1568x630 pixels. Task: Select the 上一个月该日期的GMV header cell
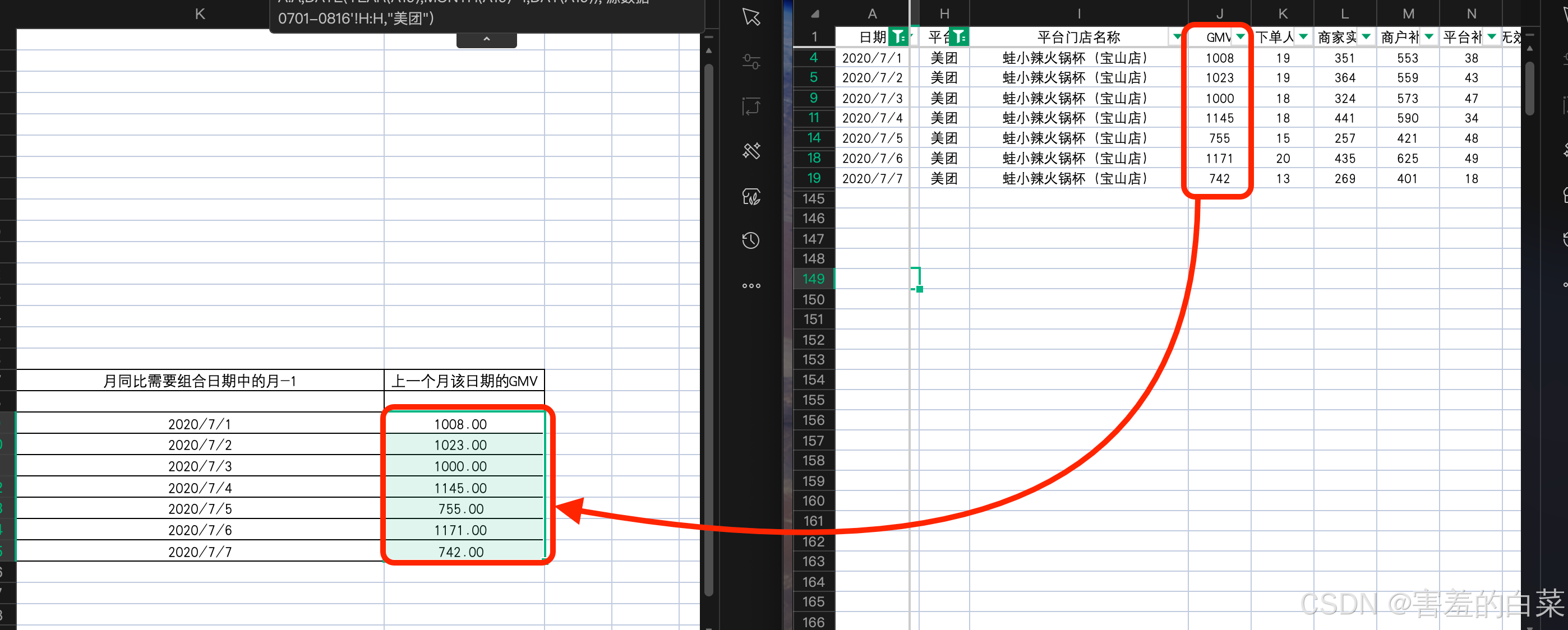point(464,381)
